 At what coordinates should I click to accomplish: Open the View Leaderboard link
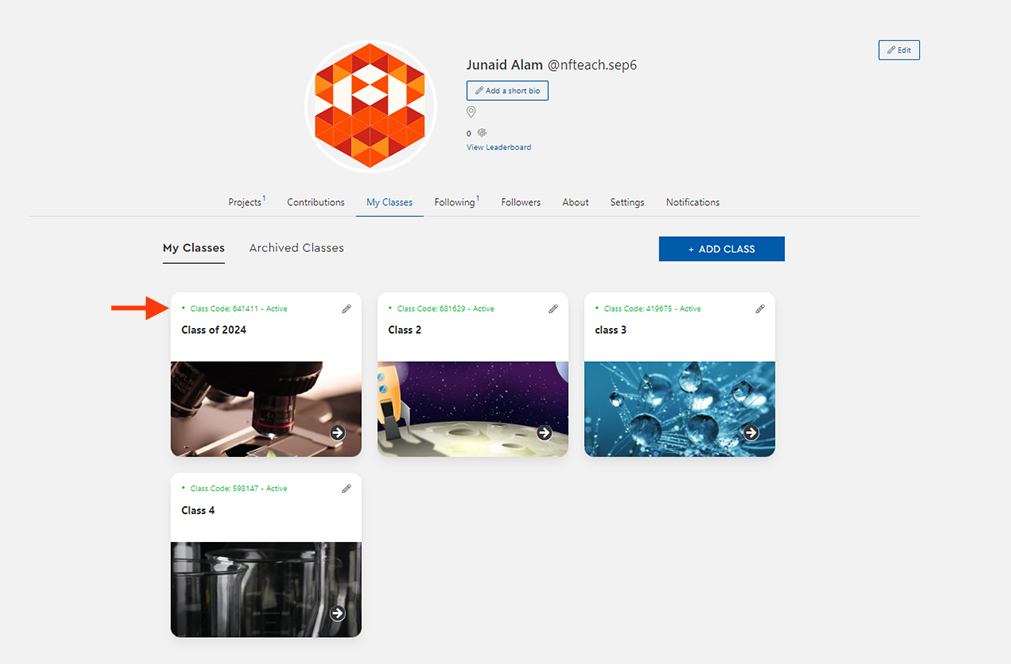[499, 147]
